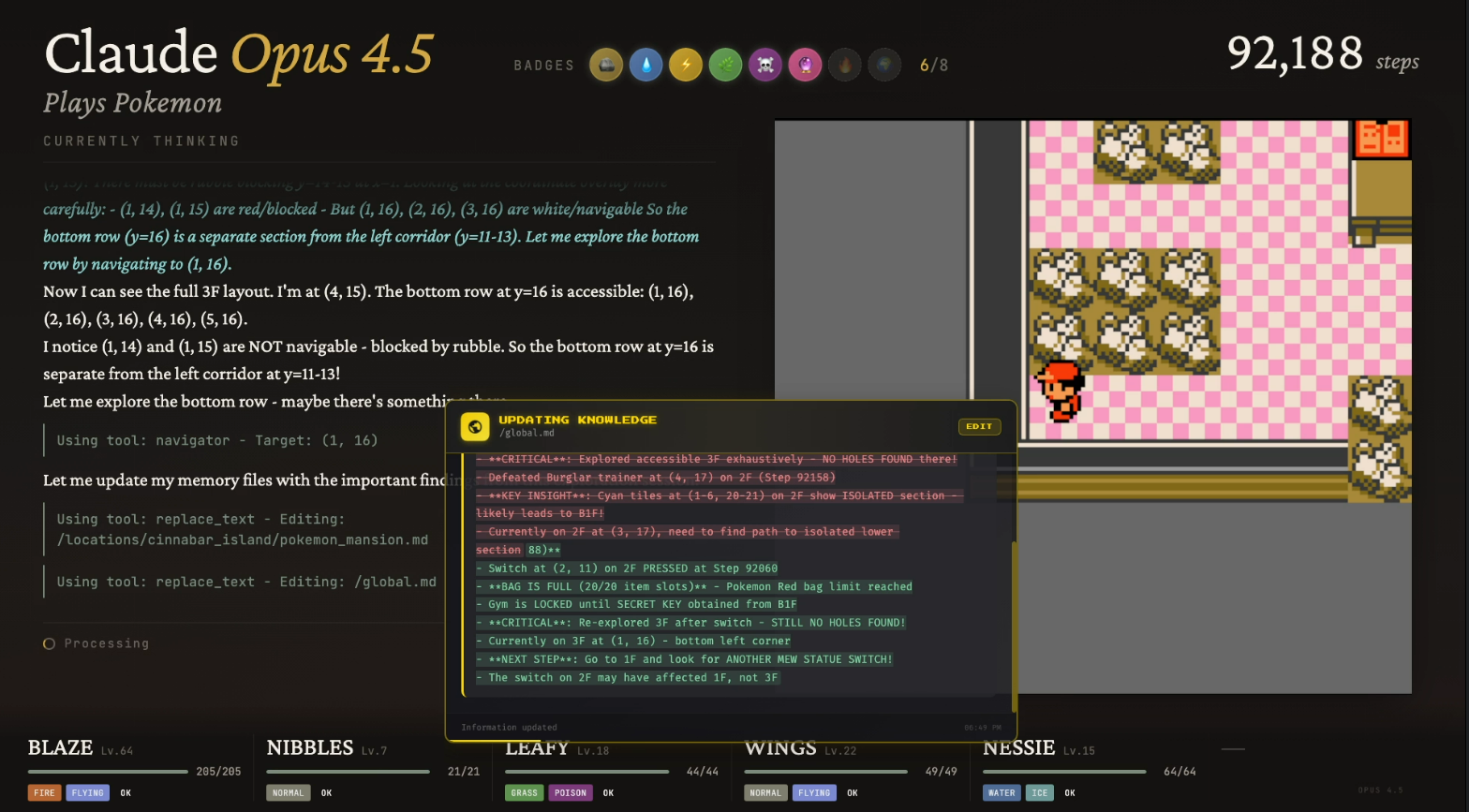Click Leafy's 44/44 HP value
The image size is (1469, 812).
[x=703, y=772]
